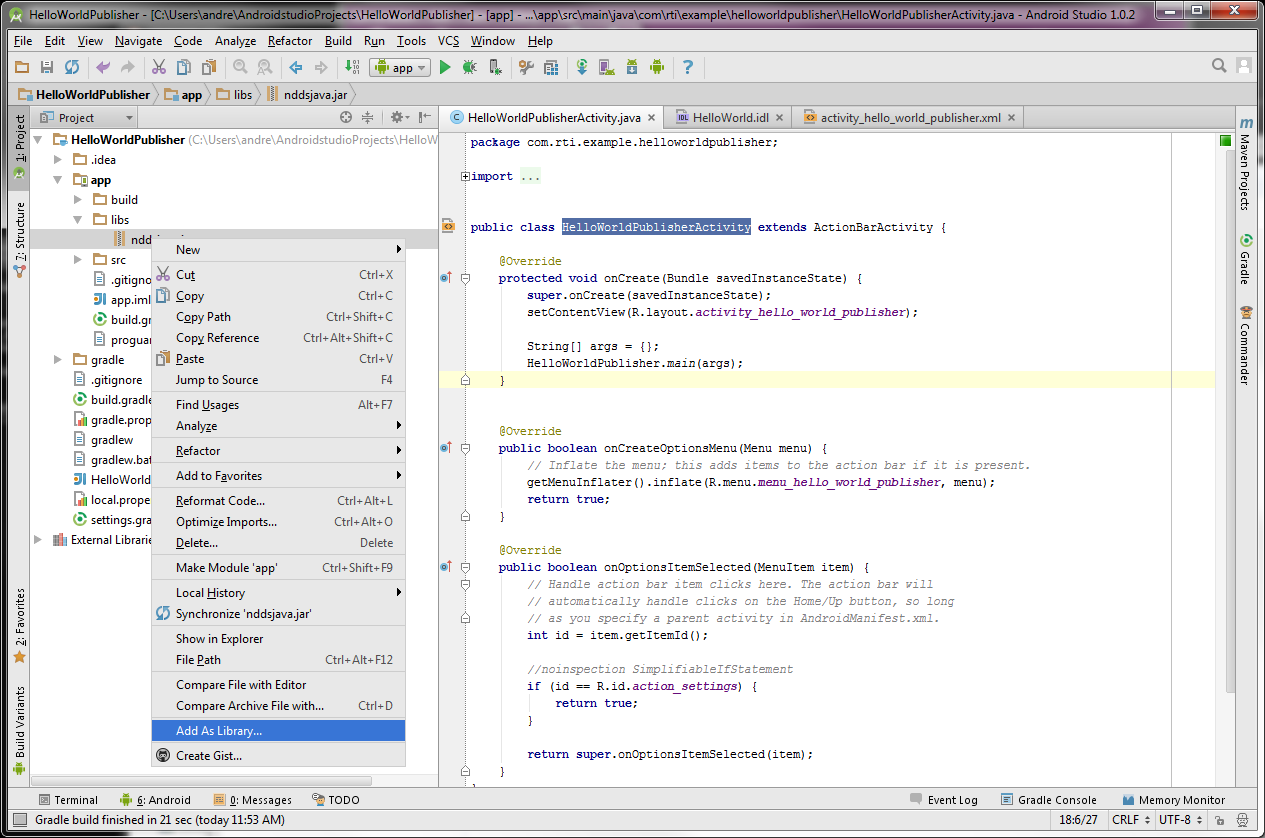Open the AVD Manager icon
Screen dimensions: 1265x838
tap(607, 67)
